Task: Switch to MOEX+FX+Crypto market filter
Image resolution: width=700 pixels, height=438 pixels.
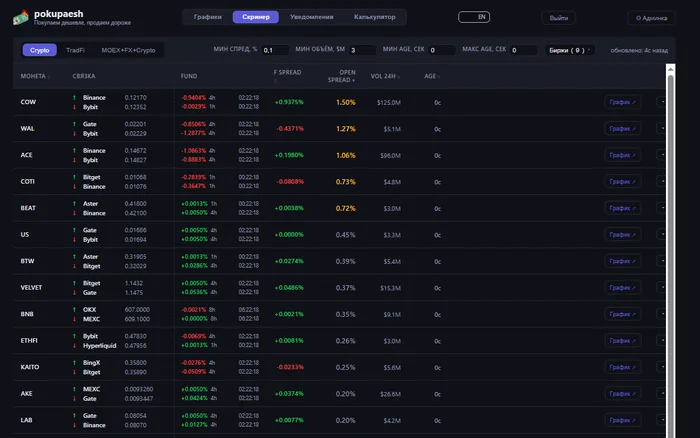Action: tap(128, 50)
